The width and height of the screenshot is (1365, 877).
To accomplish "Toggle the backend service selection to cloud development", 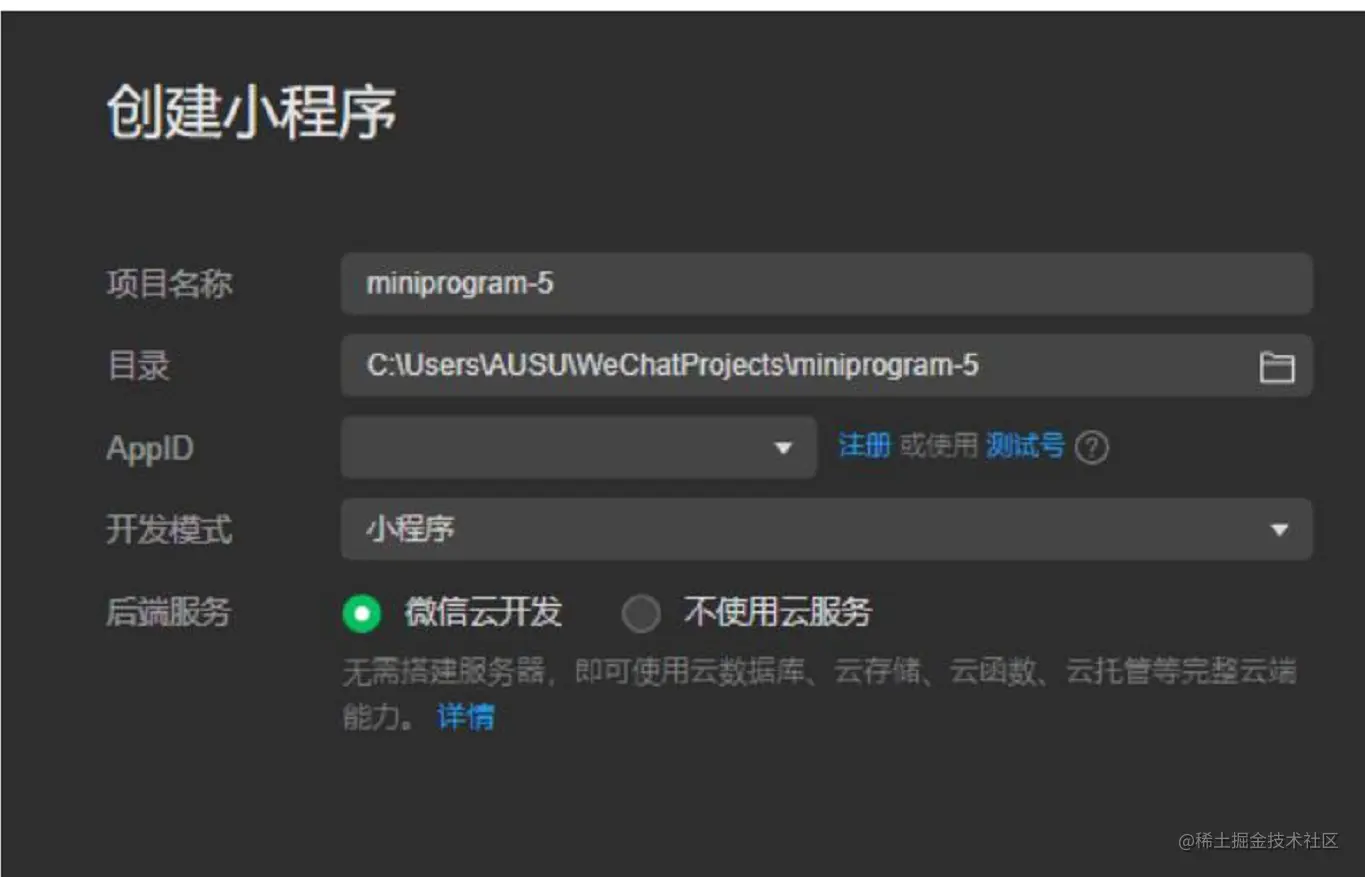I will [x=362, y=613].
